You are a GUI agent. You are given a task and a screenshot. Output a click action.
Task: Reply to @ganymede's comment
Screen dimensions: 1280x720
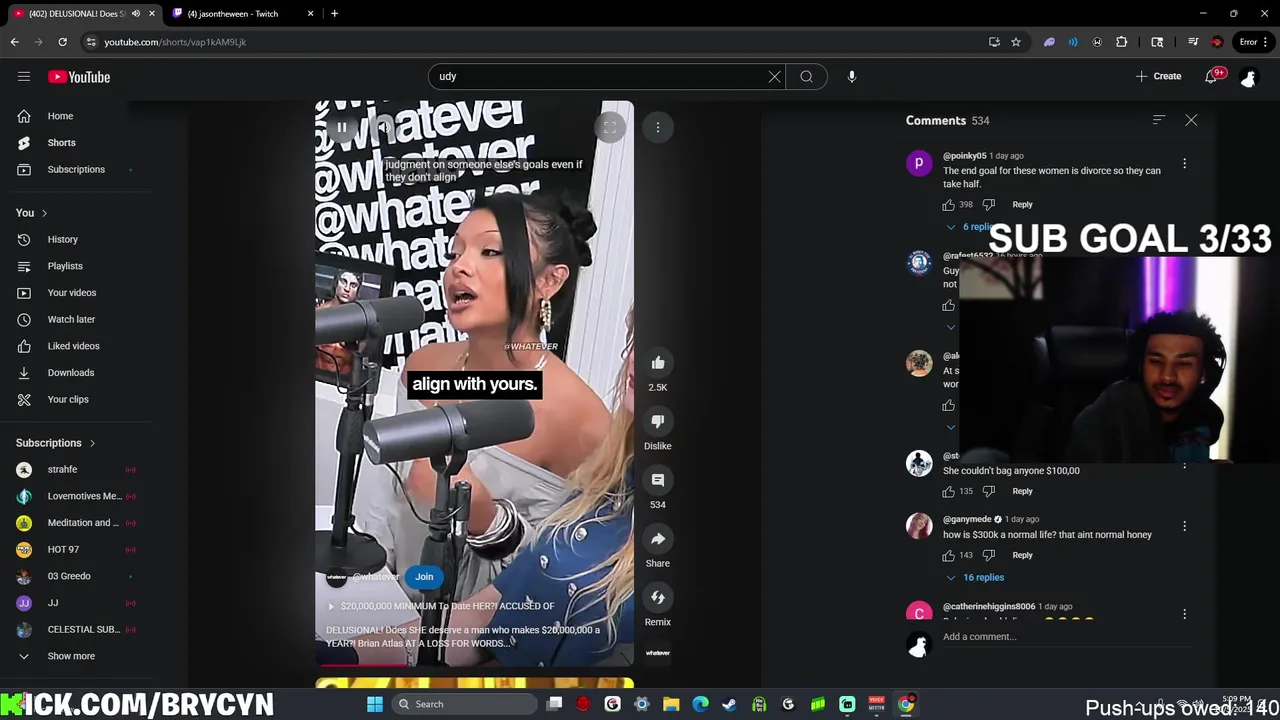(x=1022, y=555)
